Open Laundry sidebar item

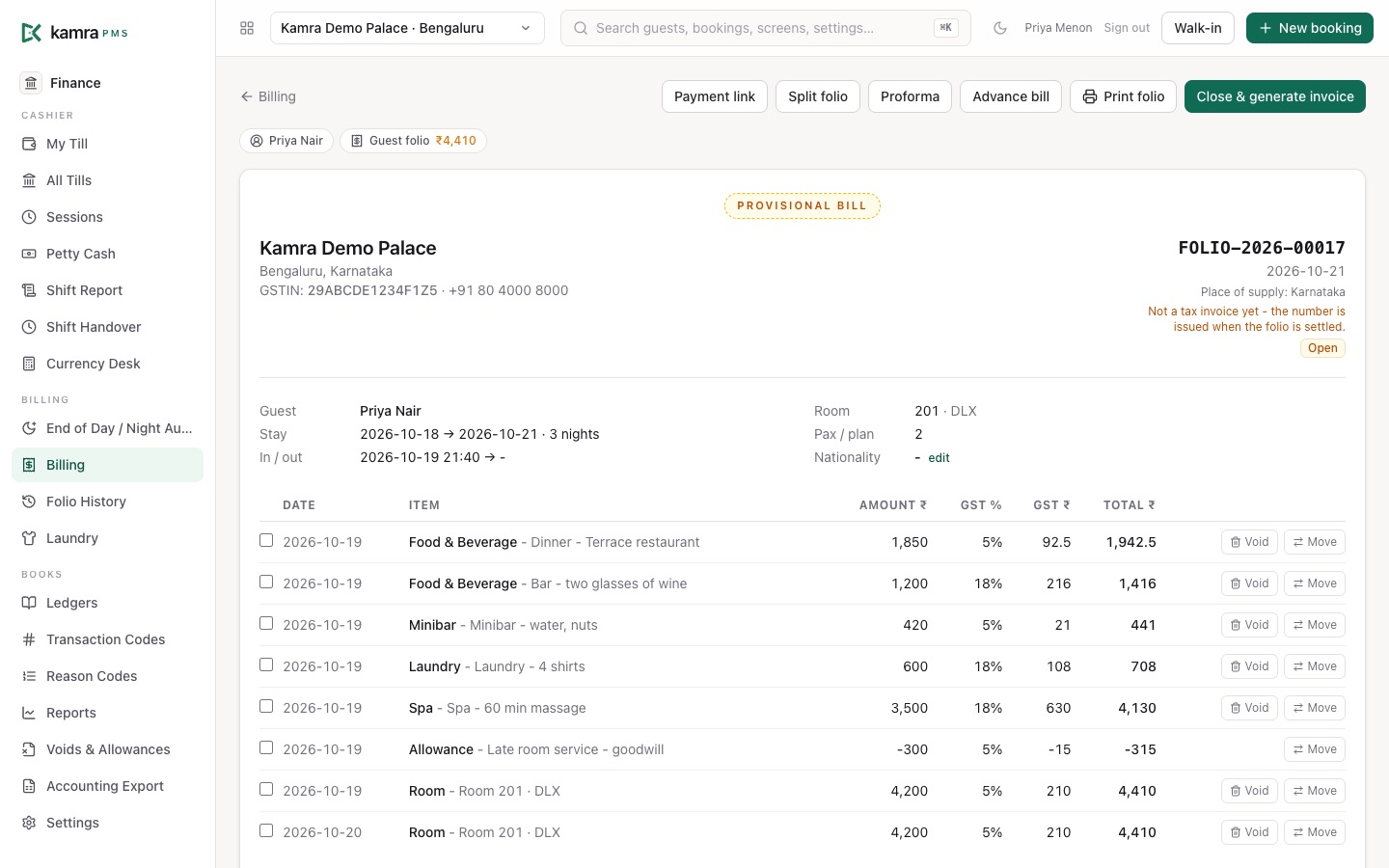(107, 538)
